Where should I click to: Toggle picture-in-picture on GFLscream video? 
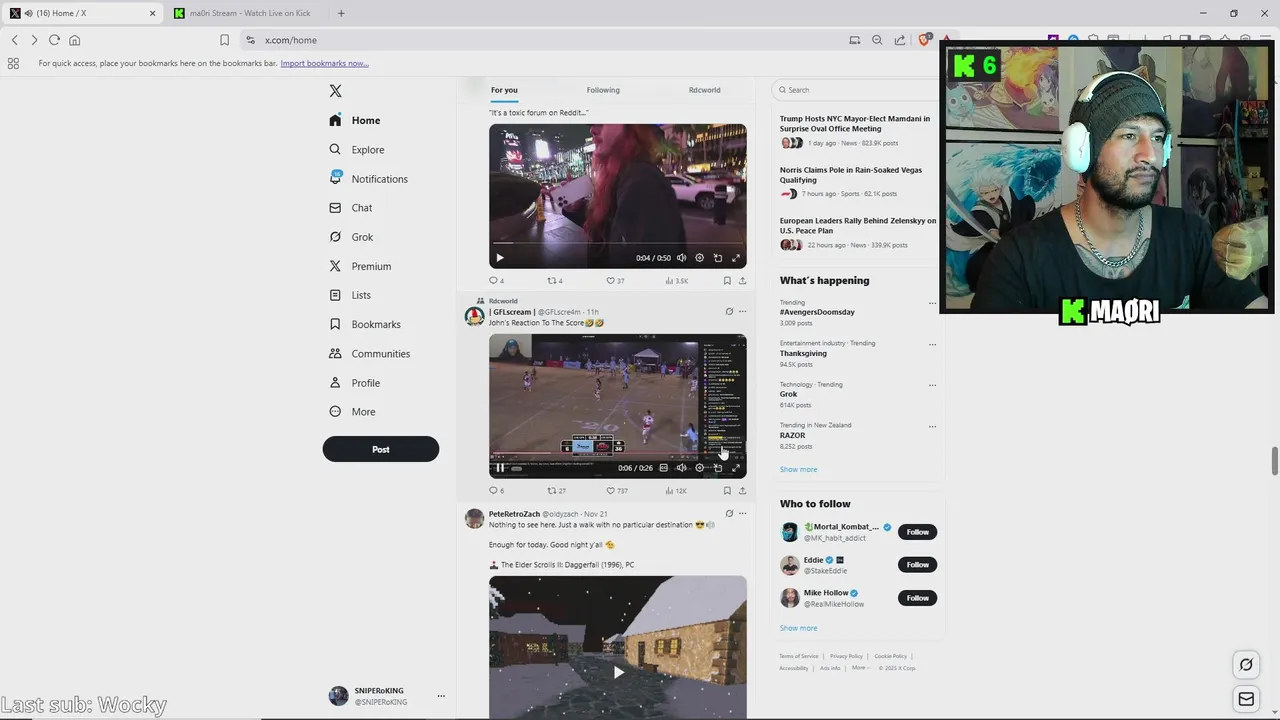click(x=717, y=468)
